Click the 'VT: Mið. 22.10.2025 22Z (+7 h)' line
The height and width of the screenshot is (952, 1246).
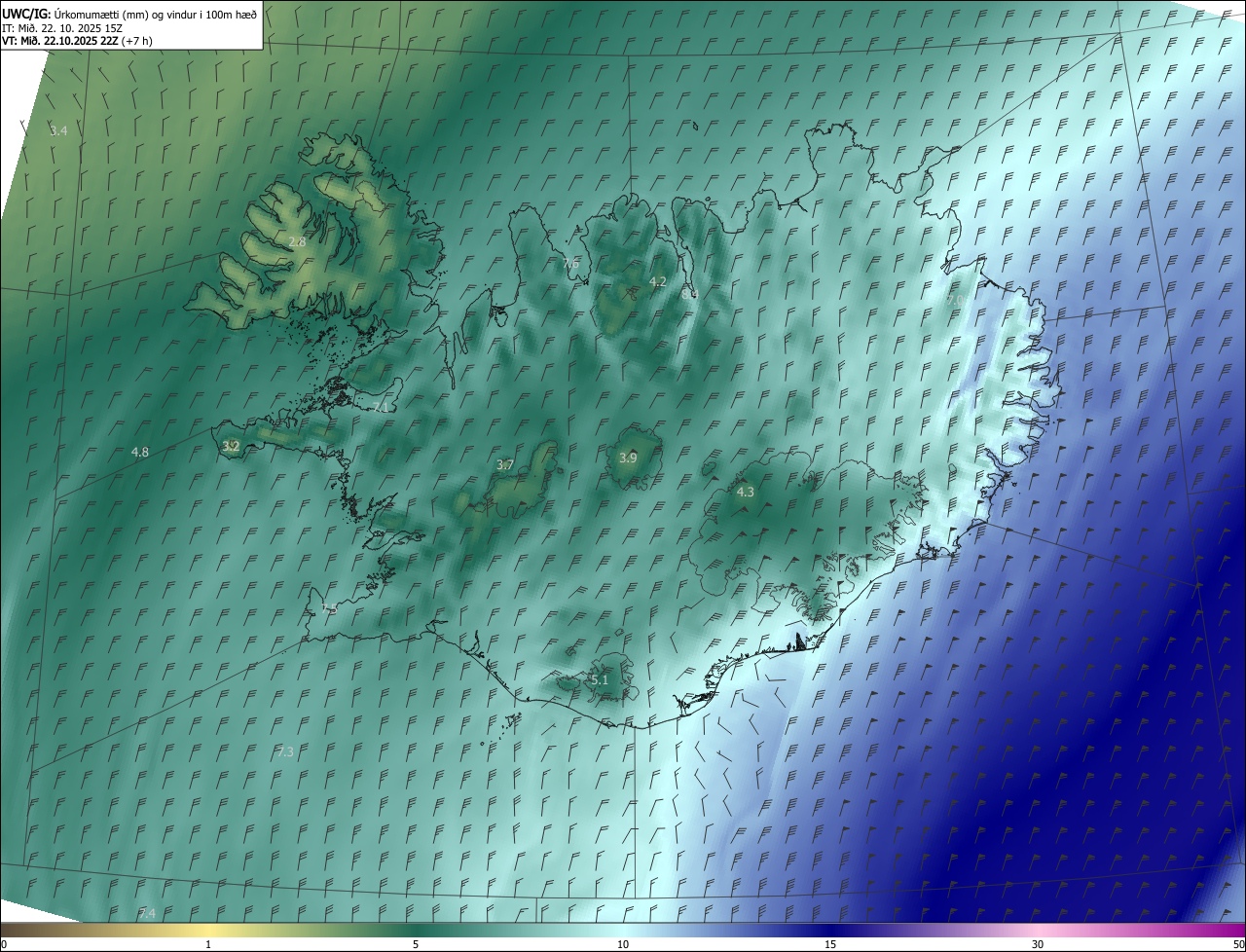click(77, 41)
